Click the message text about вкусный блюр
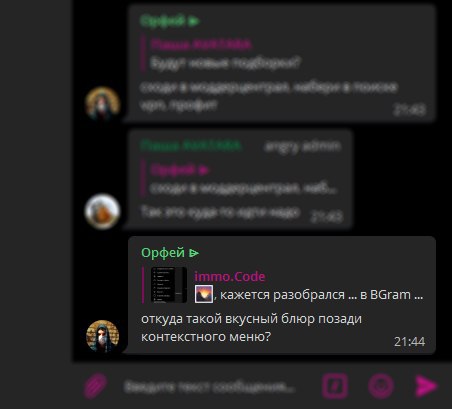Screen dimensions: 452x409 [x=251, y=328]
